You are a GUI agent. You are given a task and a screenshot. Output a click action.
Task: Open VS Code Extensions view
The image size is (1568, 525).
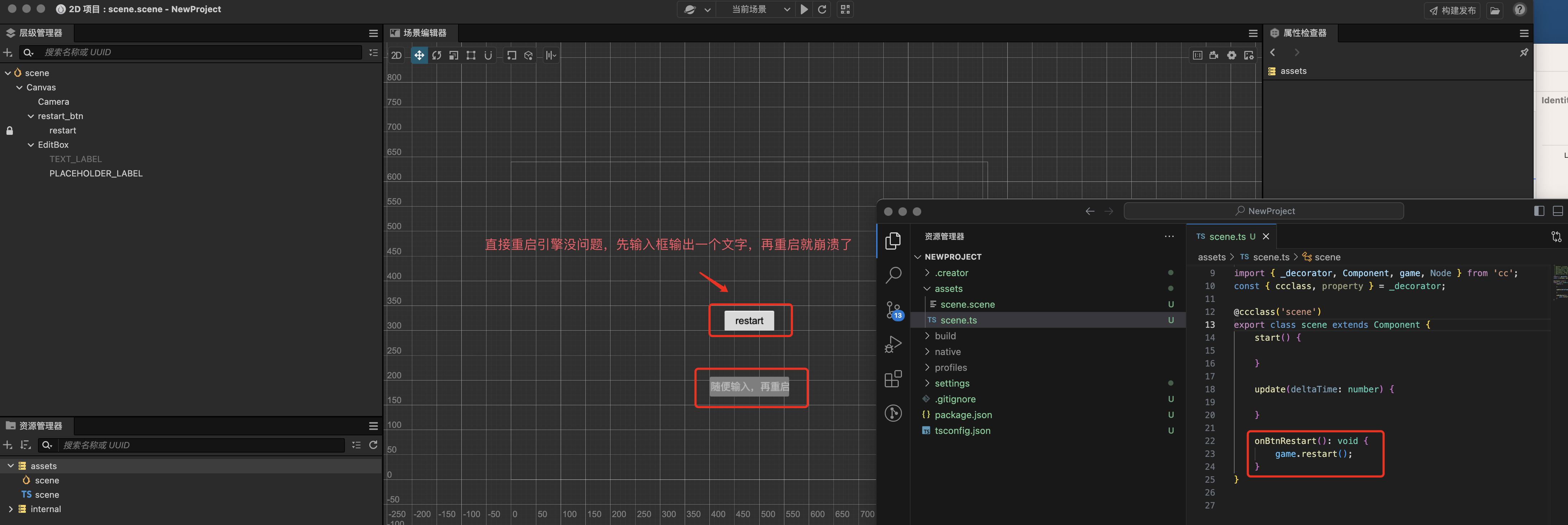[893, 379]
